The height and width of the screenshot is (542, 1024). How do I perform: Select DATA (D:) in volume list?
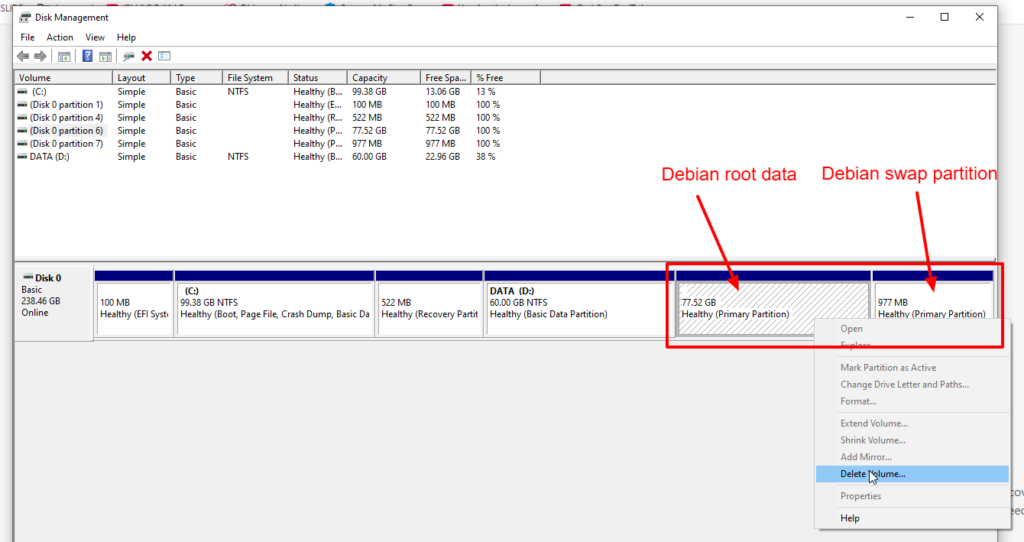(49, 157)
